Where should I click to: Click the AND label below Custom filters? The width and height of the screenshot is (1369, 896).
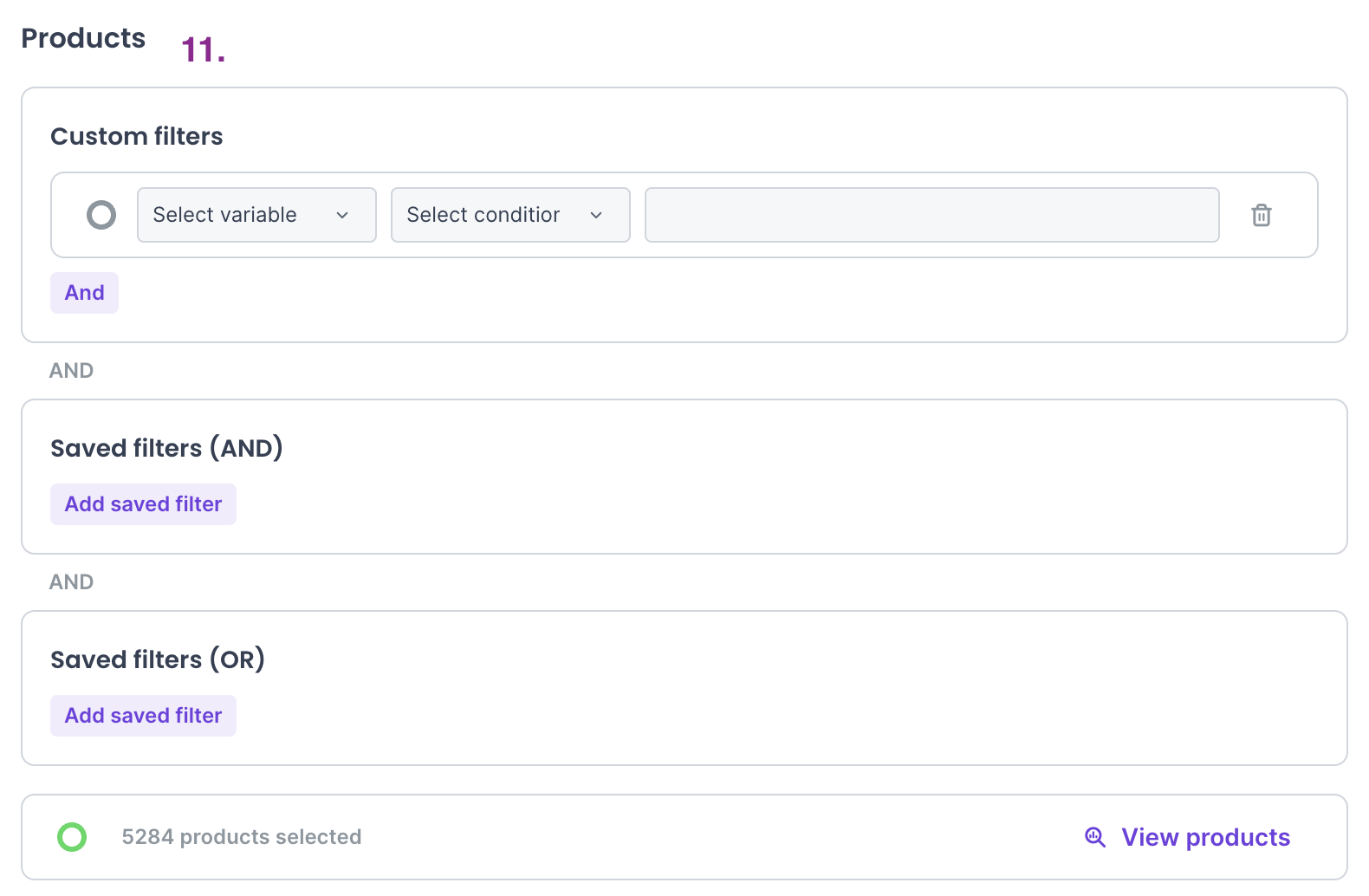71,371
